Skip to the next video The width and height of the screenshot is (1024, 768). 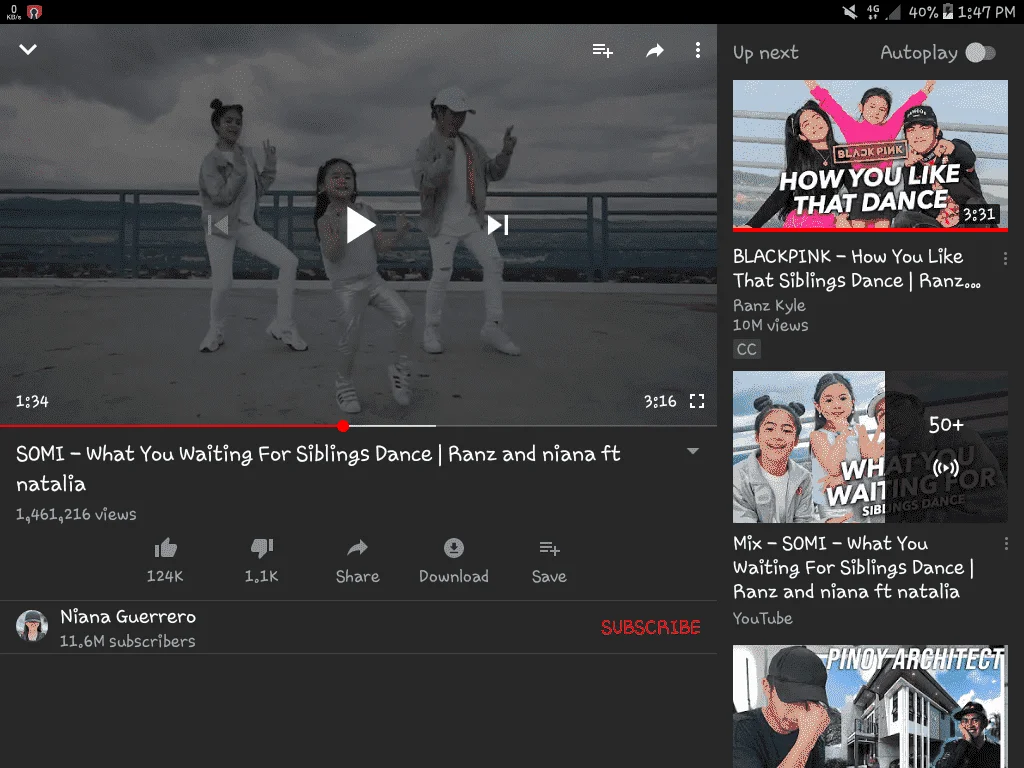click(498, 225)
